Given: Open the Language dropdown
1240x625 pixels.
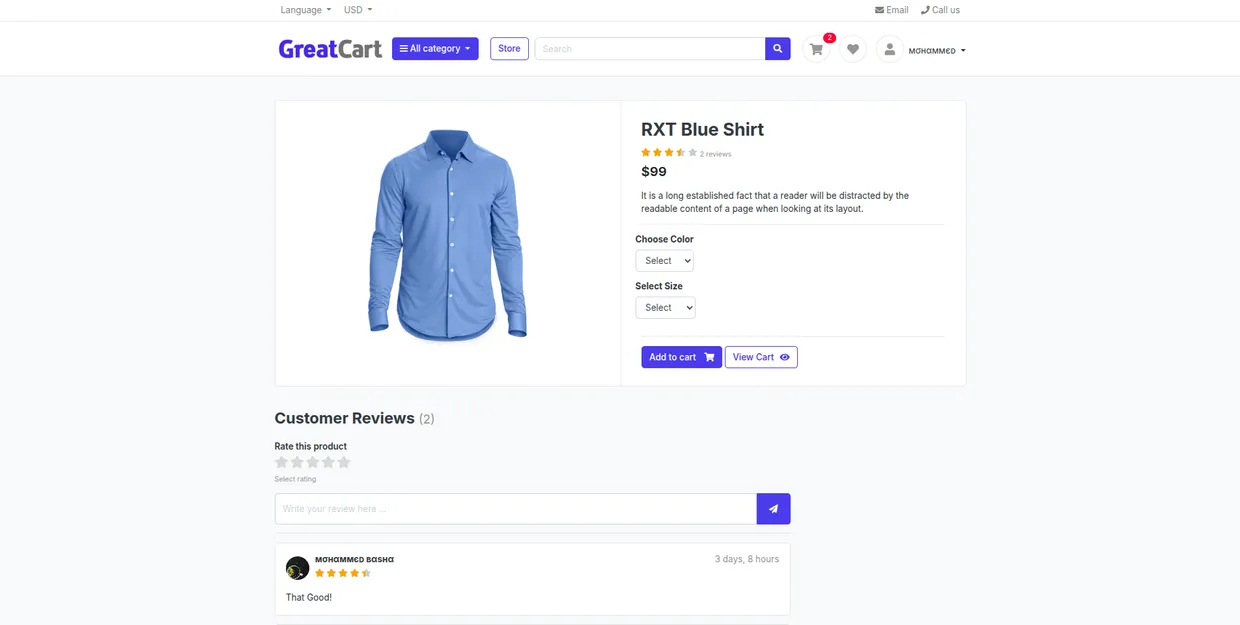Looking at the screenshot, I should pos(306,10).
